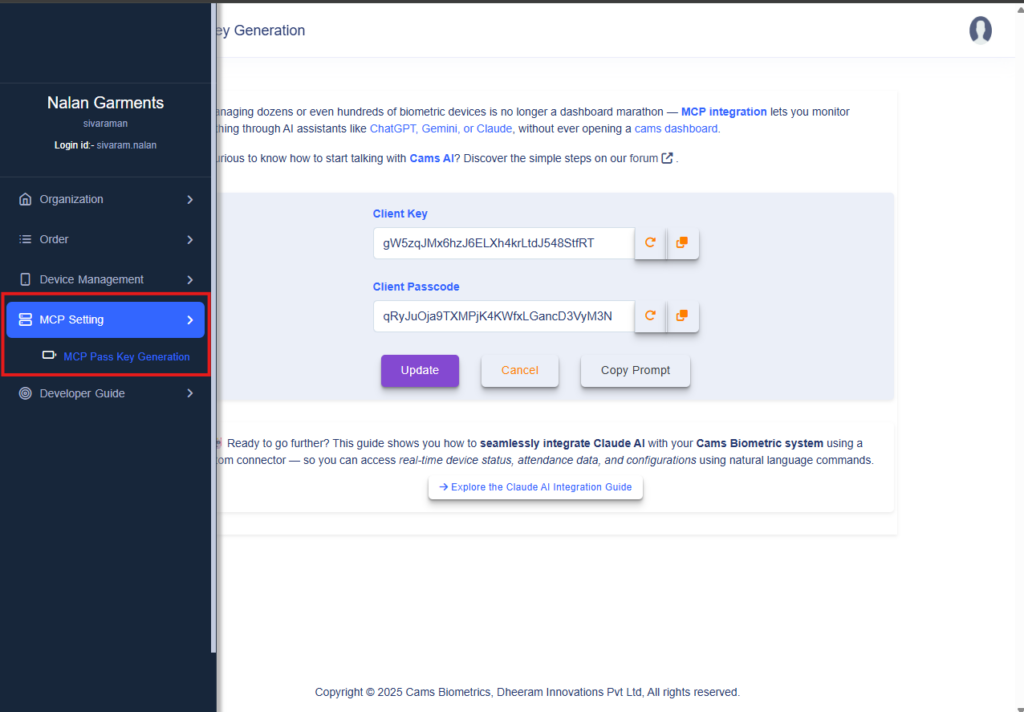
Task: Click the Copy Prompt button
Action: click(x=635, y=371)
